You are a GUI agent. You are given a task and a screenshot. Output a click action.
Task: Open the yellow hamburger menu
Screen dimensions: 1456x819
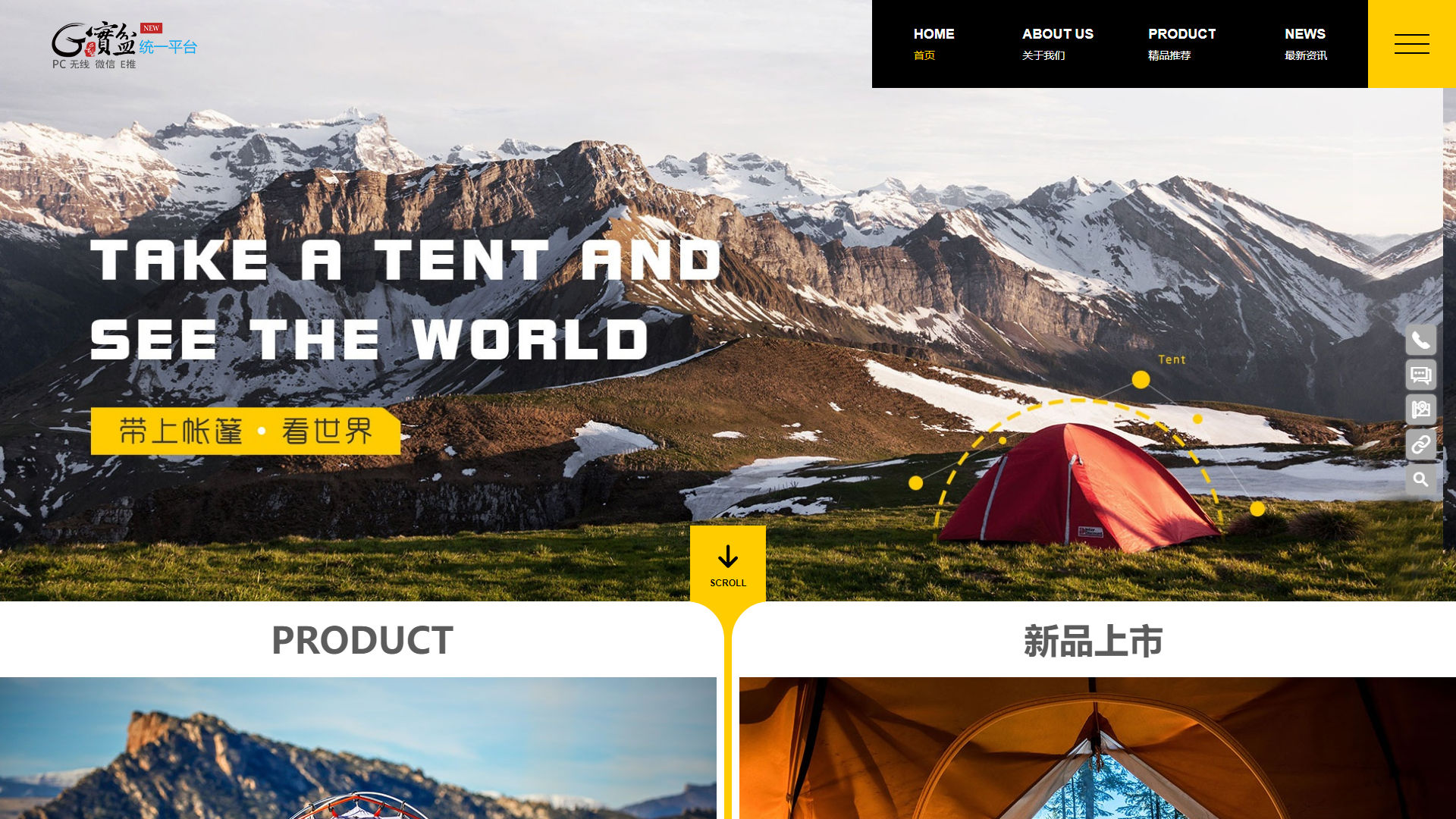click(1411, 44)
